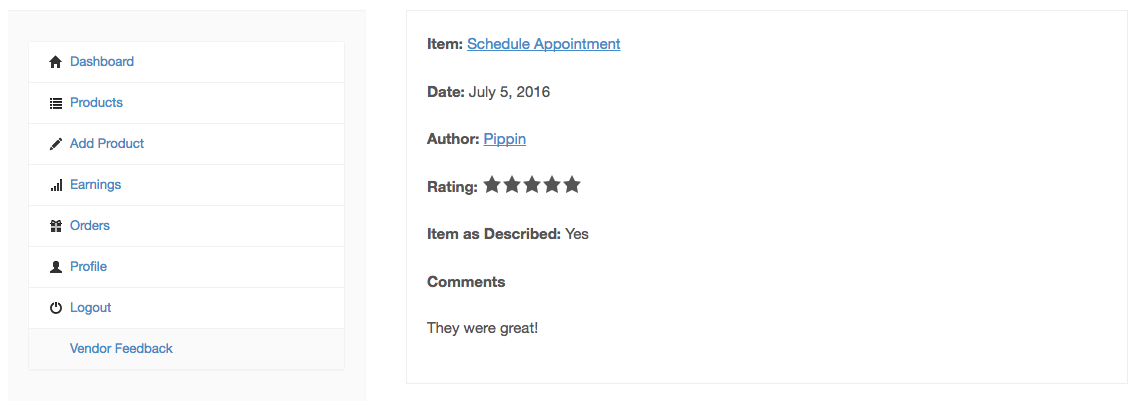The height and width of the screenshot is (413, 1144).
Task: Open the Dashboard menu item
Action: coord(102,62)
